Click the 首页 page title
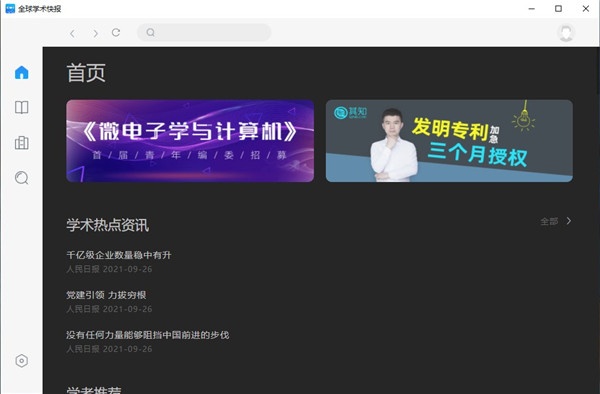Screen dimensions: 600x394 click(86, 73)
